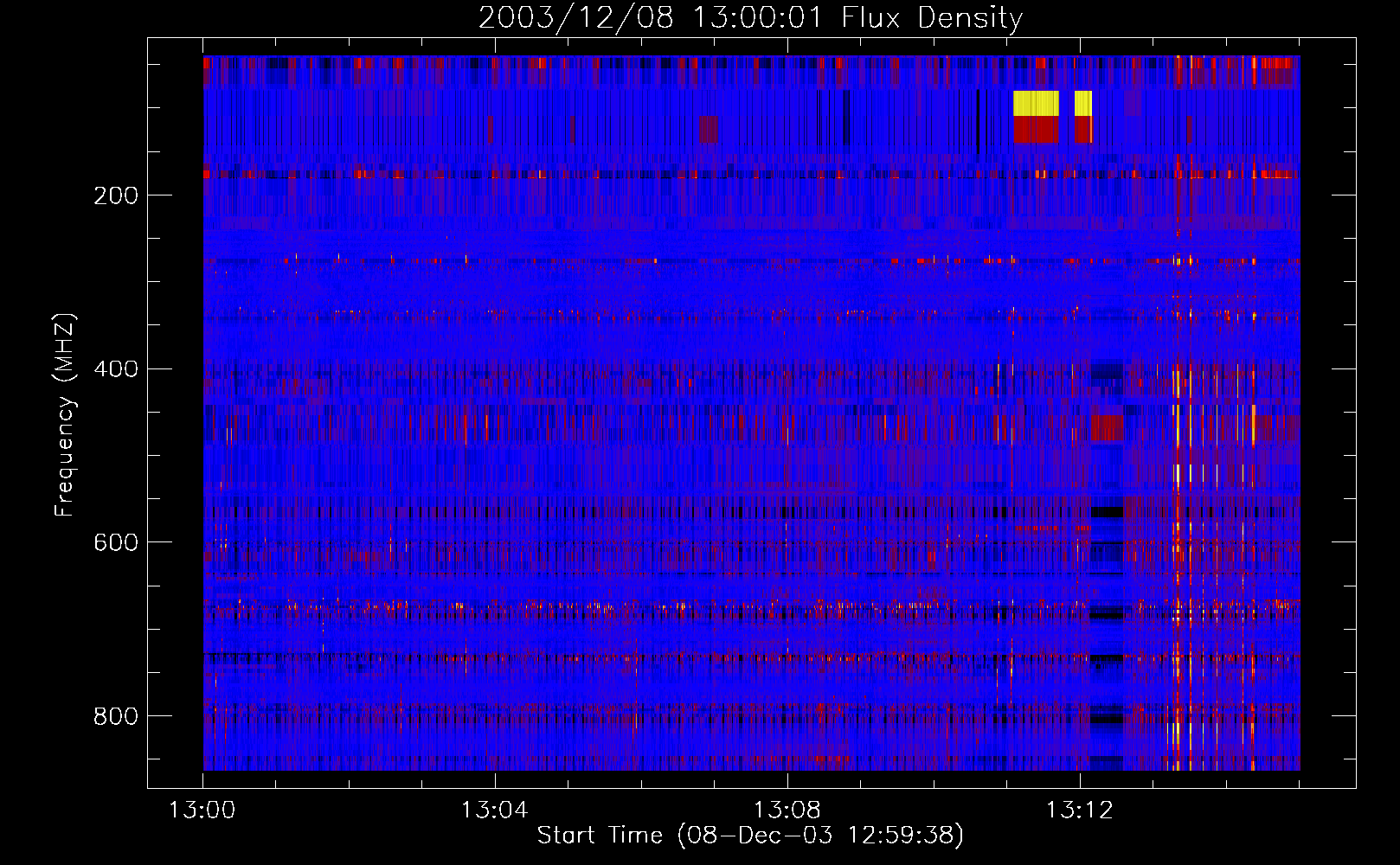Image resolution: width=1400 pixels, height=865 pixels.
Task: Click the large dark red block below yellow burst
Action: [x=1036, y=130]
